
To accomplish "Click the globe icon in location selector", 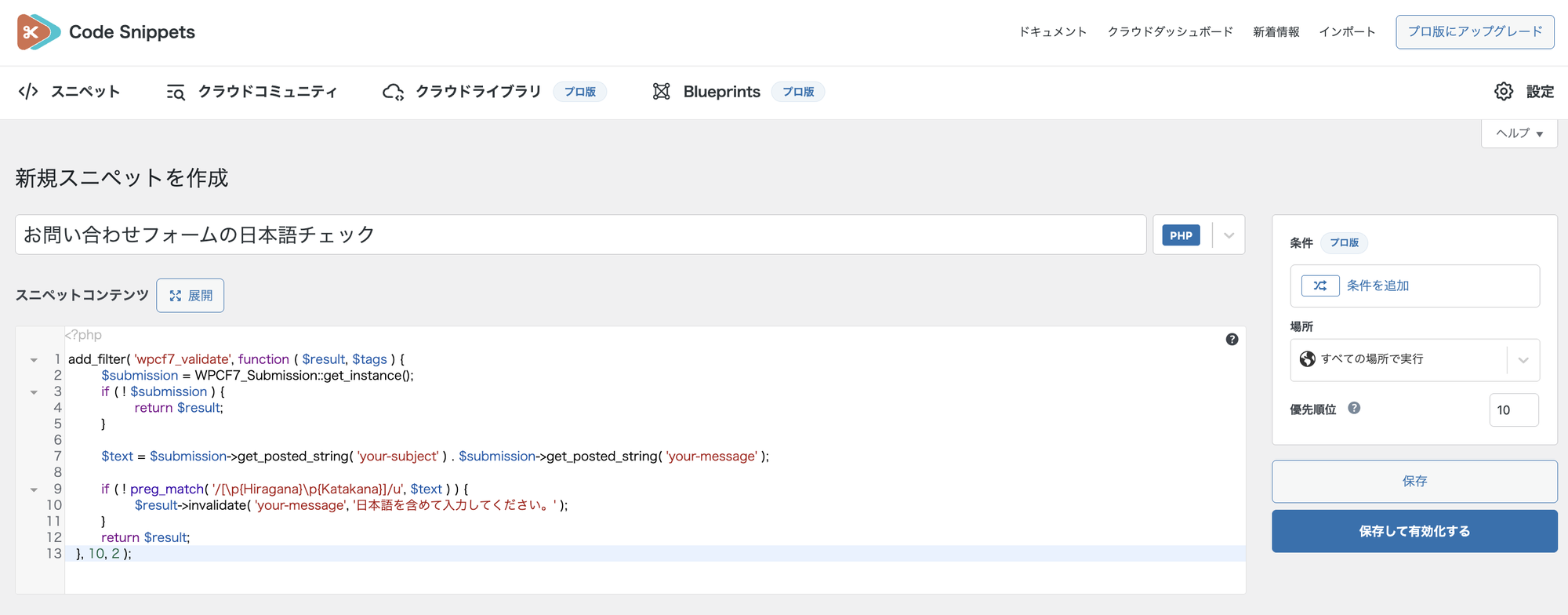I will point(1308,359).
